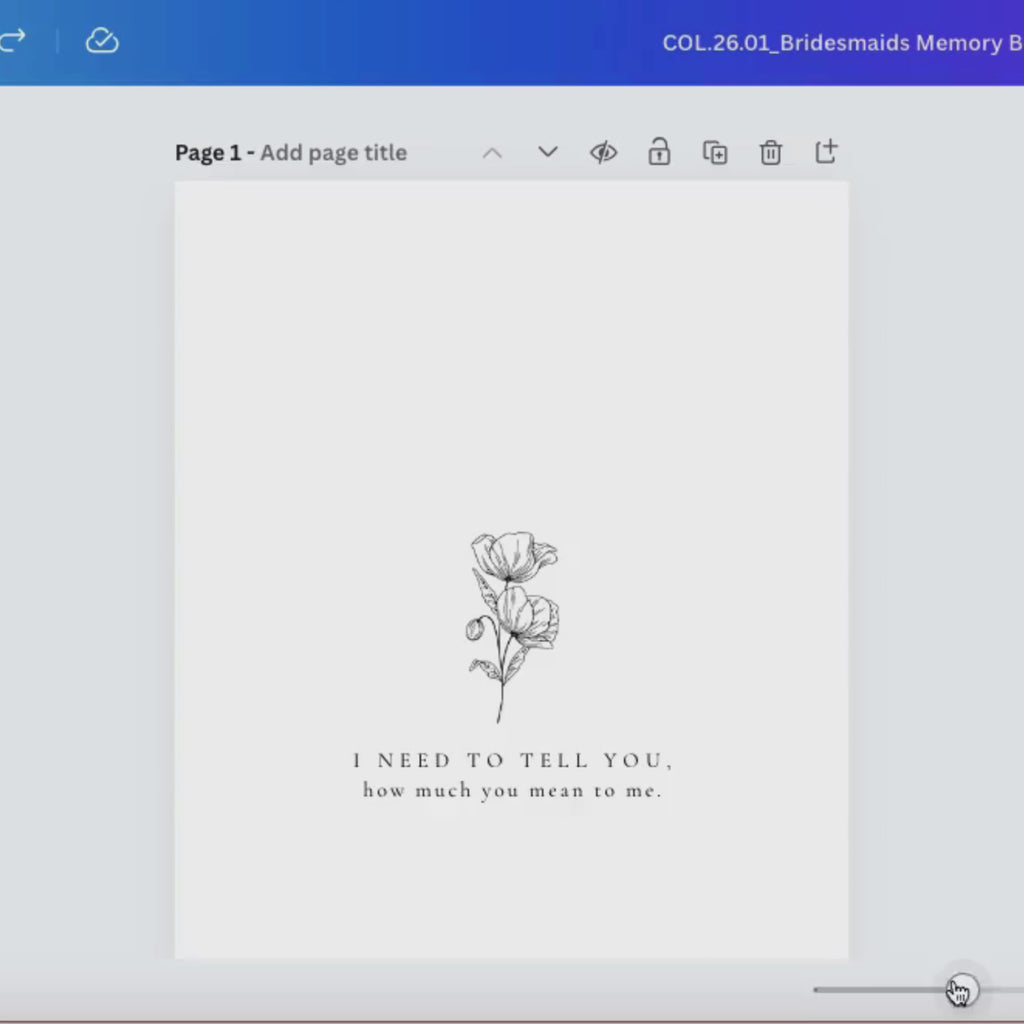Click the zoom slider track's left end

click(x=818, y=989)
